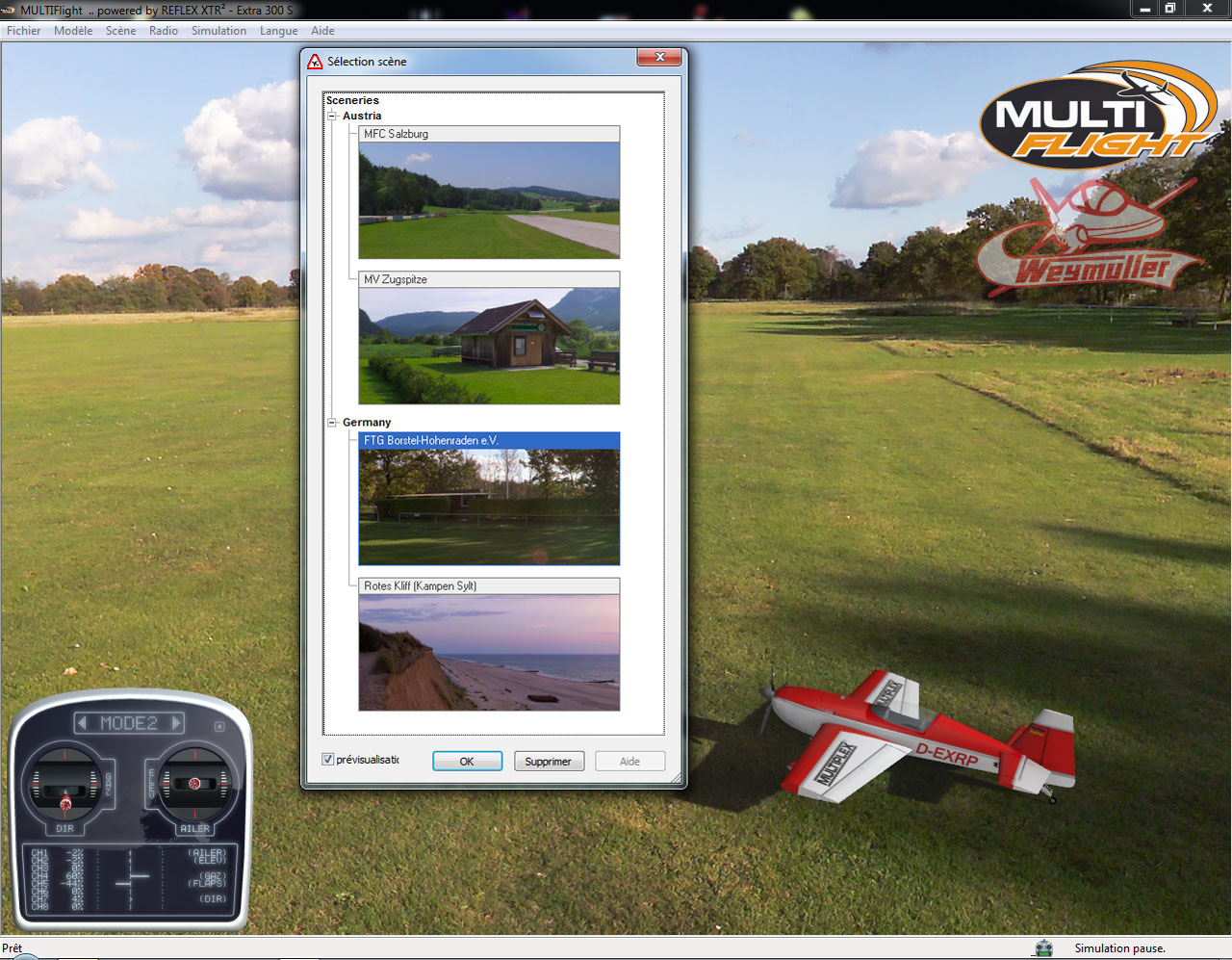
Task: Click the DIR label under left stick
Action: coord(64,828)
